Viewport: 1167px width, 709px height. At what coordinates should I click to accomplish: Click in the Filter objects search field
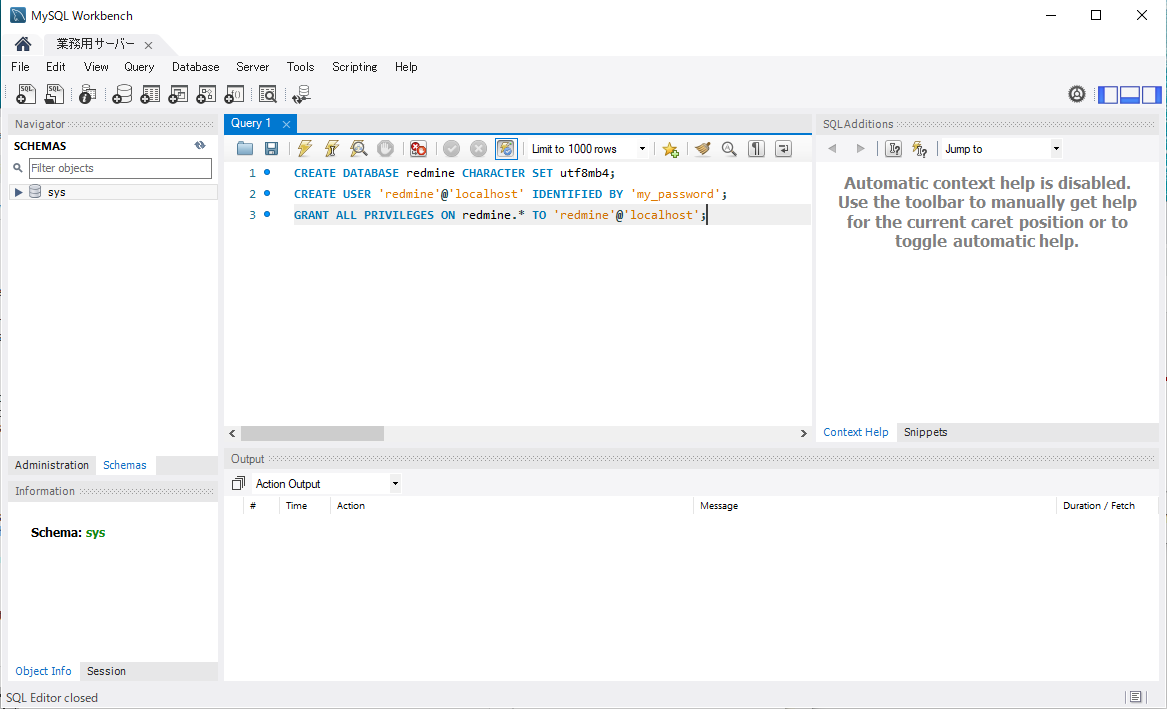(x=120, y=168)
